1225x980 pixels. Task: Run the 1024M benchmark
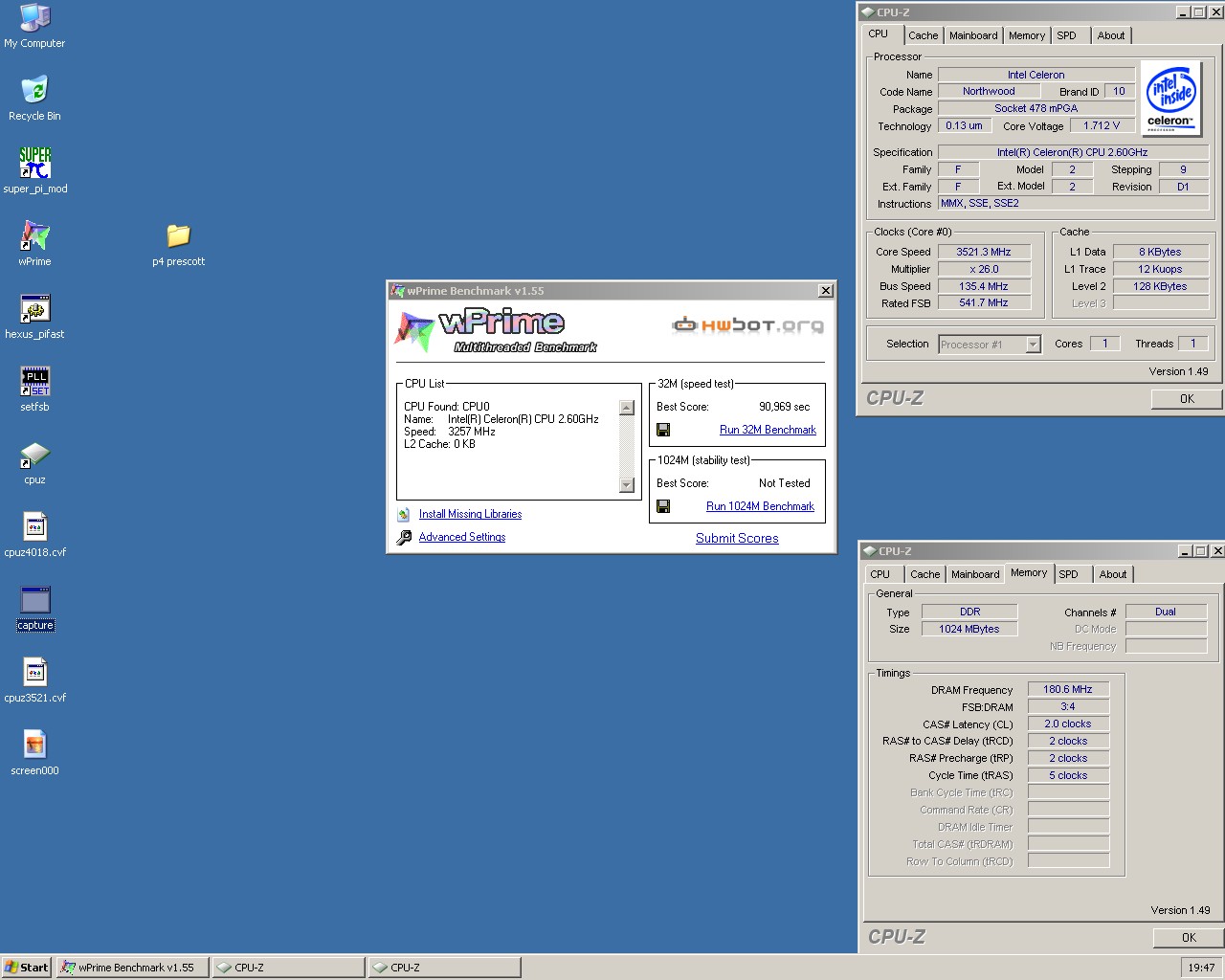tap(760, 506)
